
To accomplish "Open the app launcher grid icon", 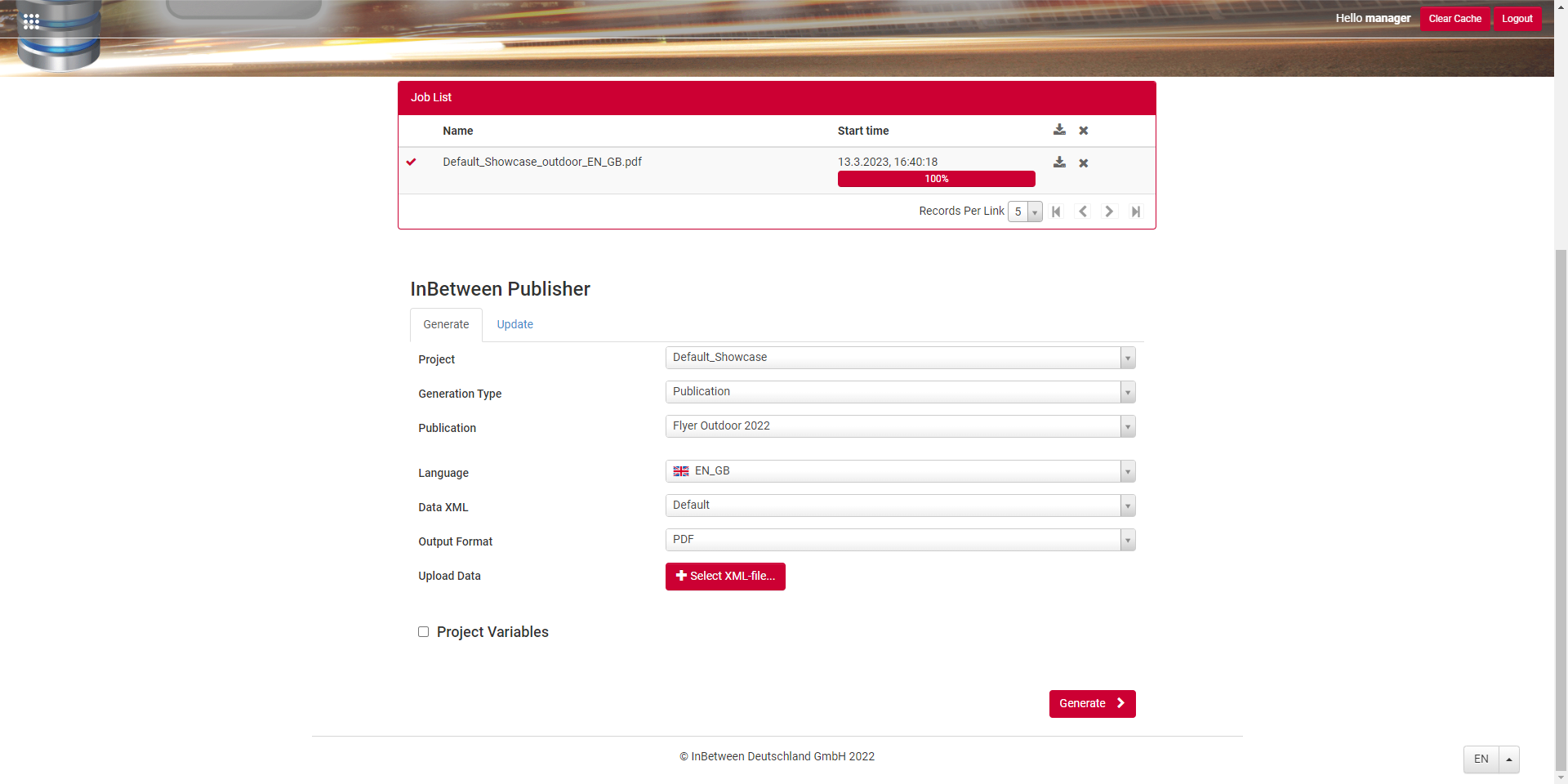I will click(x=31, y=21).
